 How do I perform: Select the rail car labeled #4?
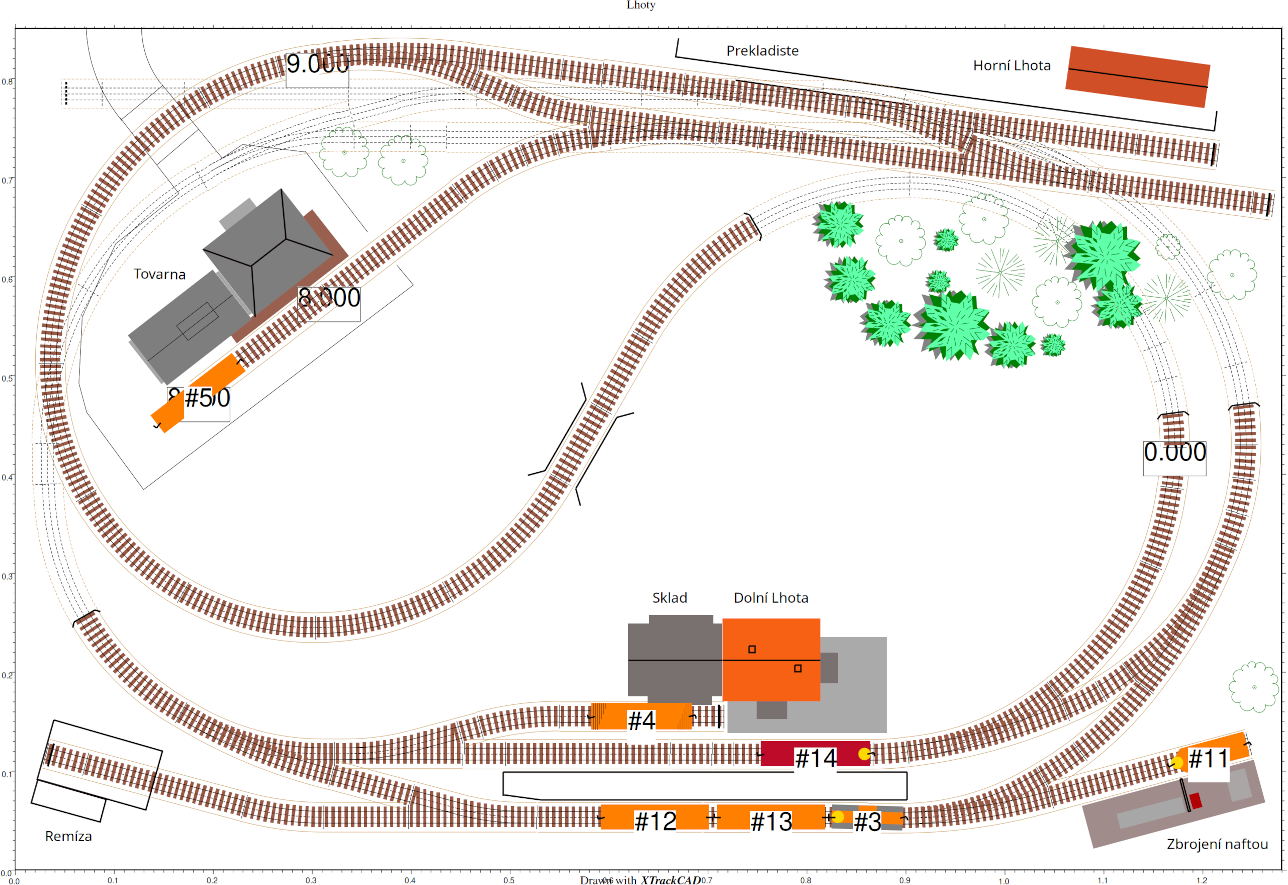click(641, 717)
